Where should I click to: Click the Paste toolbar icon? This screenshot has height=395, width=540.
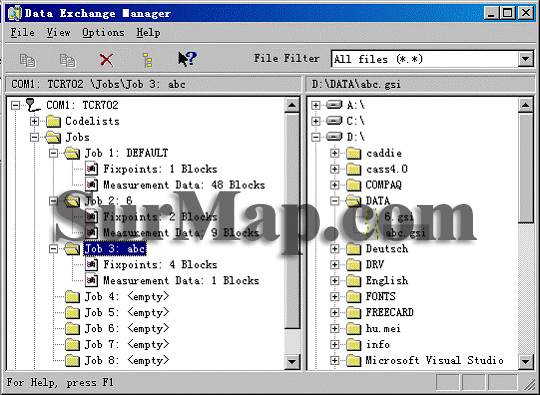point(68,60)
